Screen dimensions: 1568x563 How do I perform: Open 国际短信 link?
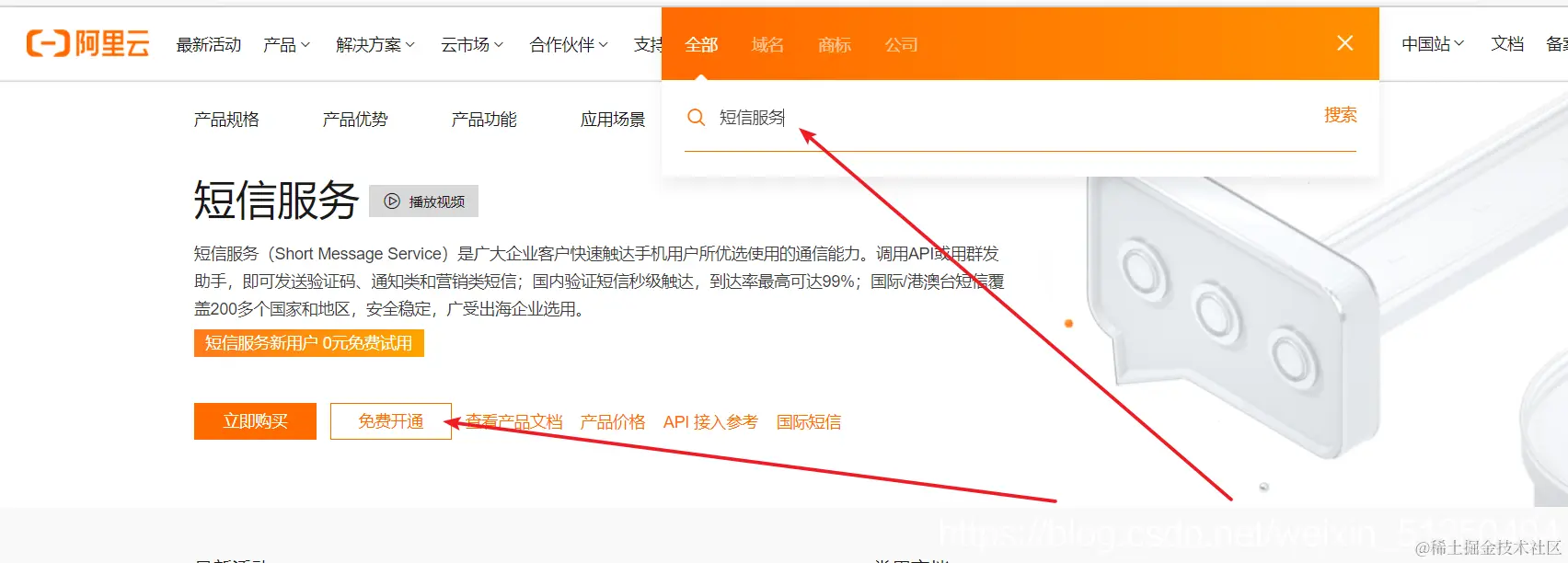click(x=809, y=421)
